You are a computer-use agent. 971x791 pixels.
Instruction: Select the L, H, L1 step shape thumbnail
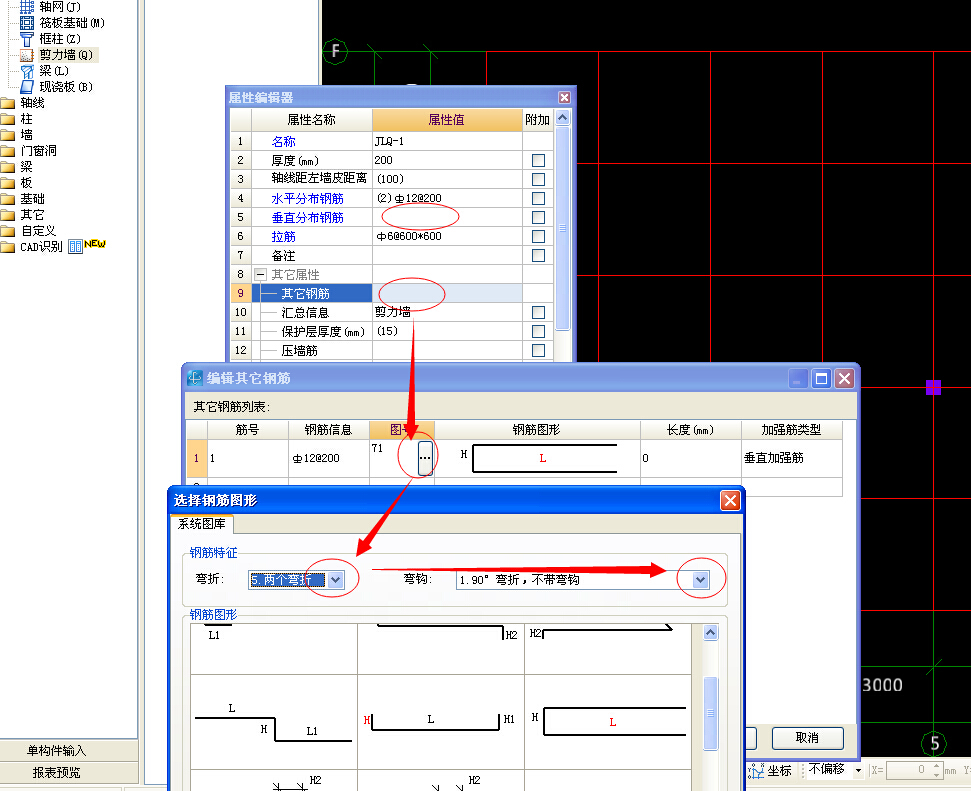tap(274, 722)
